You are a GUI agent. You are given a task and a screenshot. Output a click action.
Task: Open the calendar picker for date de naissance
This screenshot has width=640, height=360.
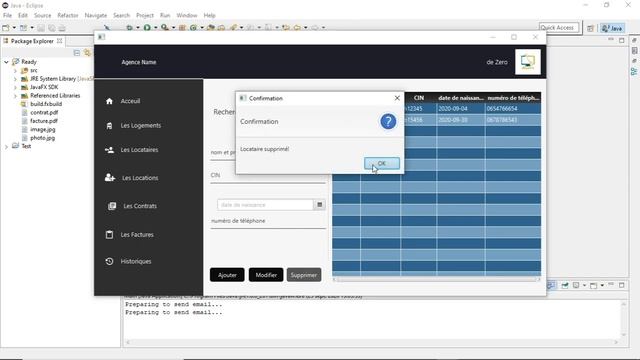(320, 204)
